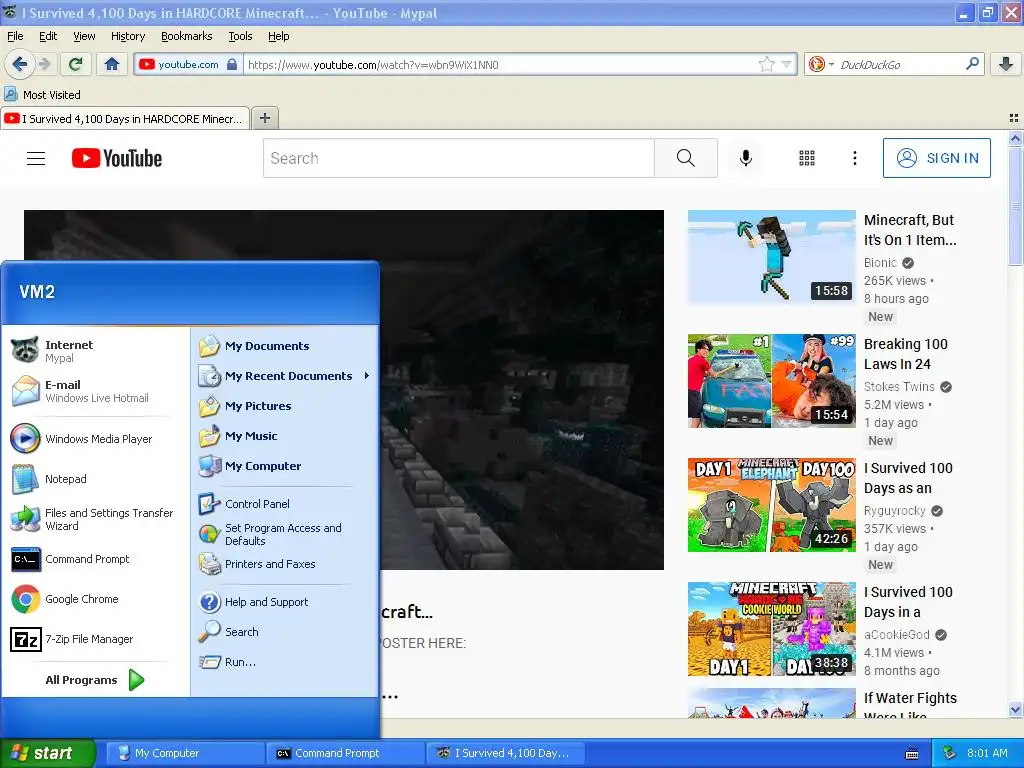Open Breaking 100 Laws In 24 thumbnail
1024x768 pixels.
[x=771, y=381]
